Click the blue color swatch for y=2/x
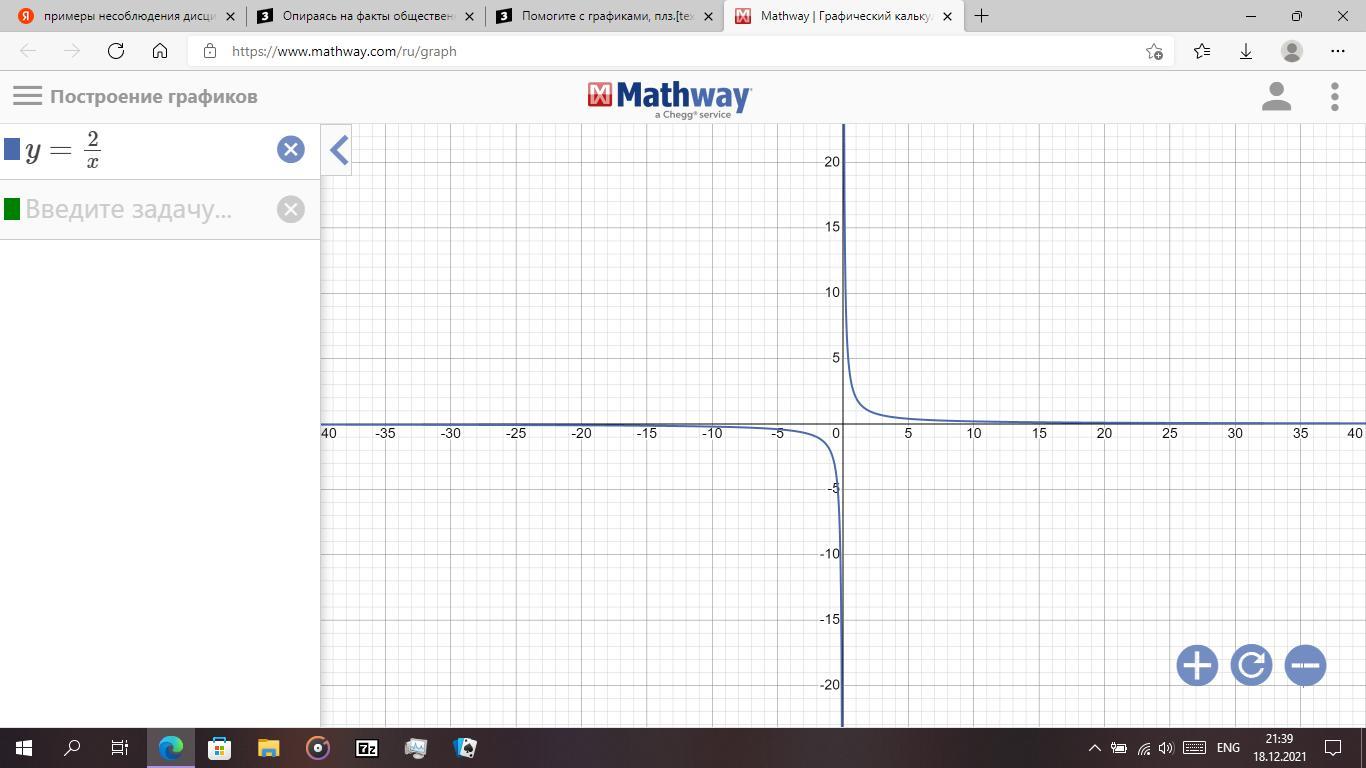The image size is (1366, 768). point(12,150)
